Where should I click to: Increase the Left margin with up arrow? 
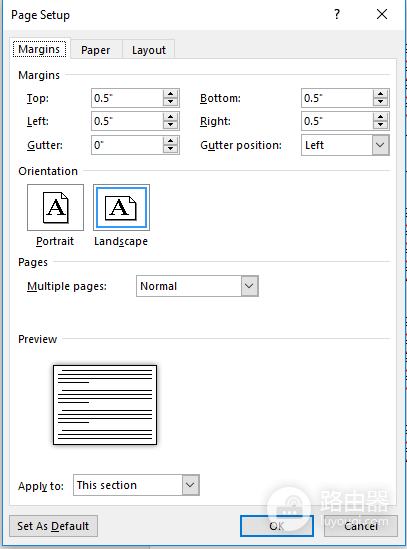click(x=171, y=117)
